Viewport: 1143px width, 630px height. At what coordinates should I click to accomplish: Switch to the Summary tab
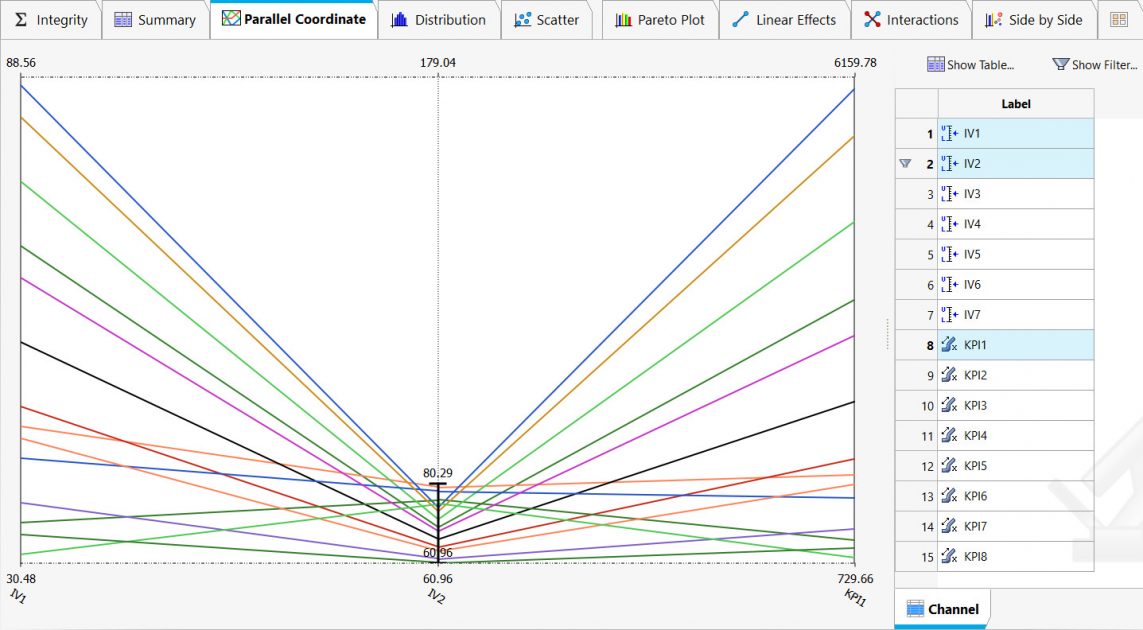tap(155, 20)
